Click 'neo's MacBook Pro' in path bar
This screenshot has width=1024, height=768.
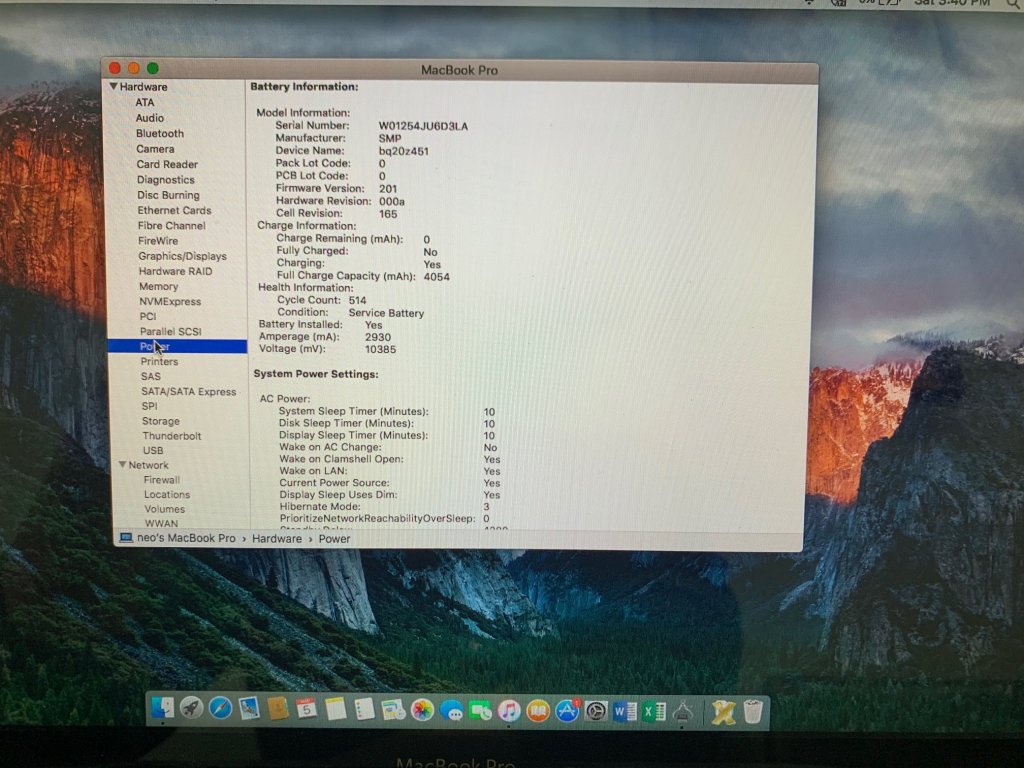(x=186, y=538)
